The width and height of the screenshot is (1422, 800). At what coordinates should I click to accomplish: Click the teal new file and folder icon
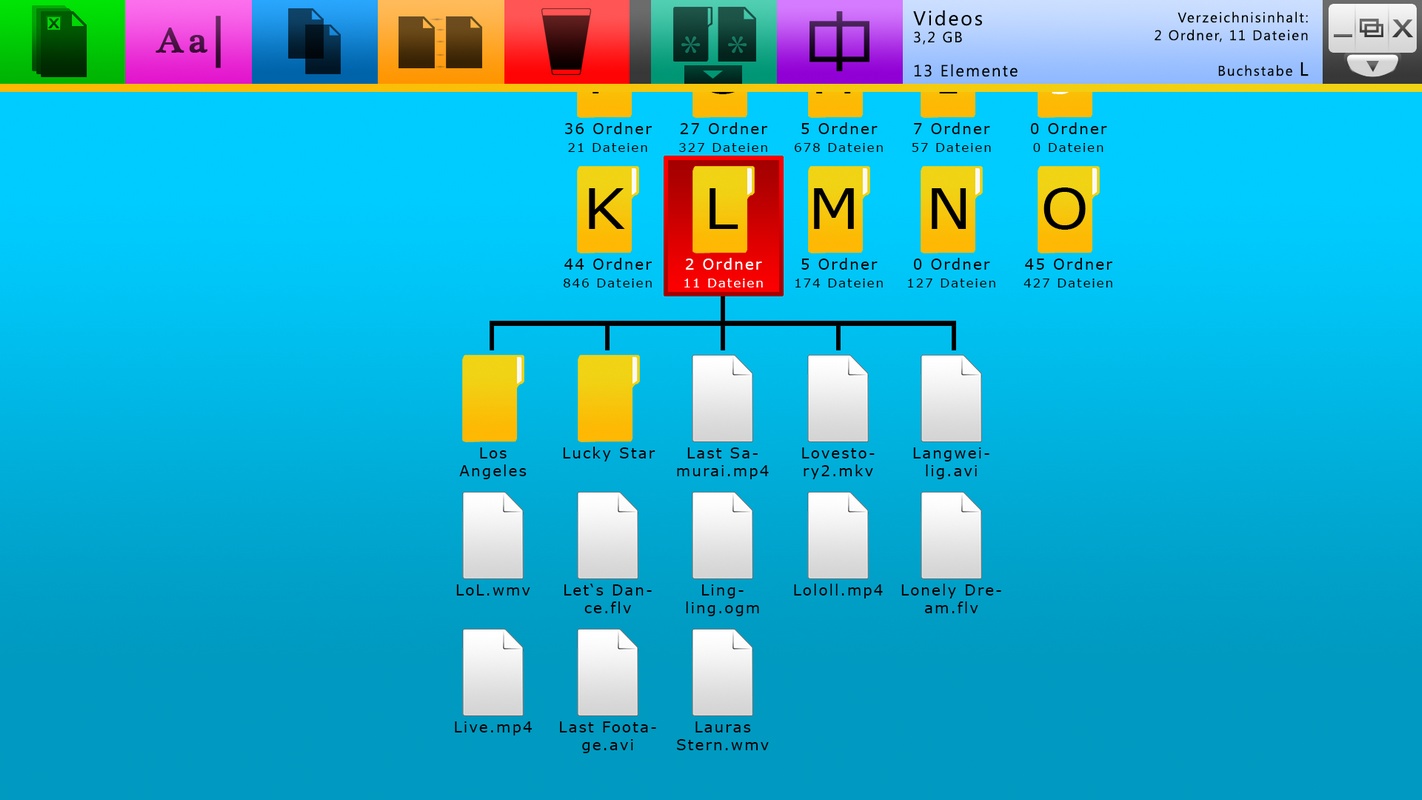point(713,33)
